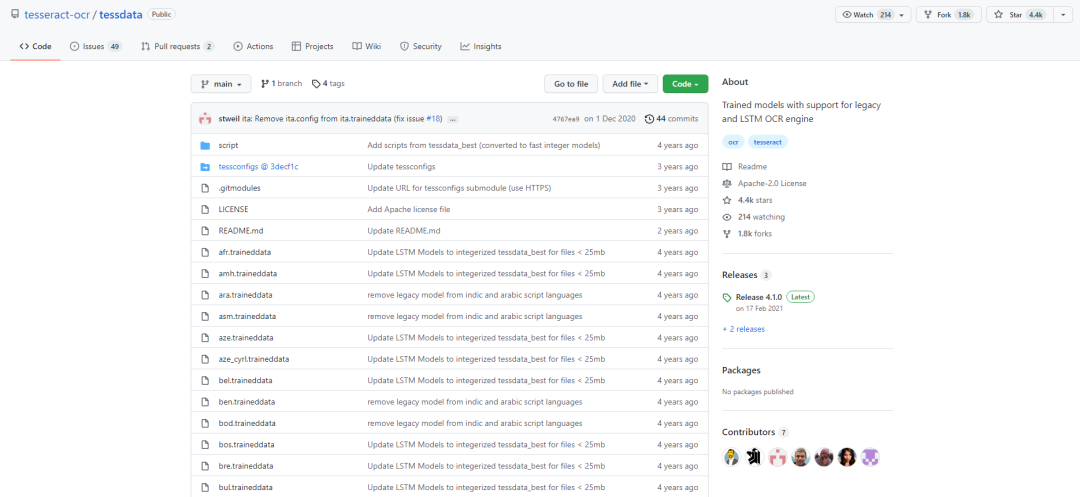The height and width of the screenshot is (497, 1080).
Task: Open commit hash 4767ea9
Action: 566,119
